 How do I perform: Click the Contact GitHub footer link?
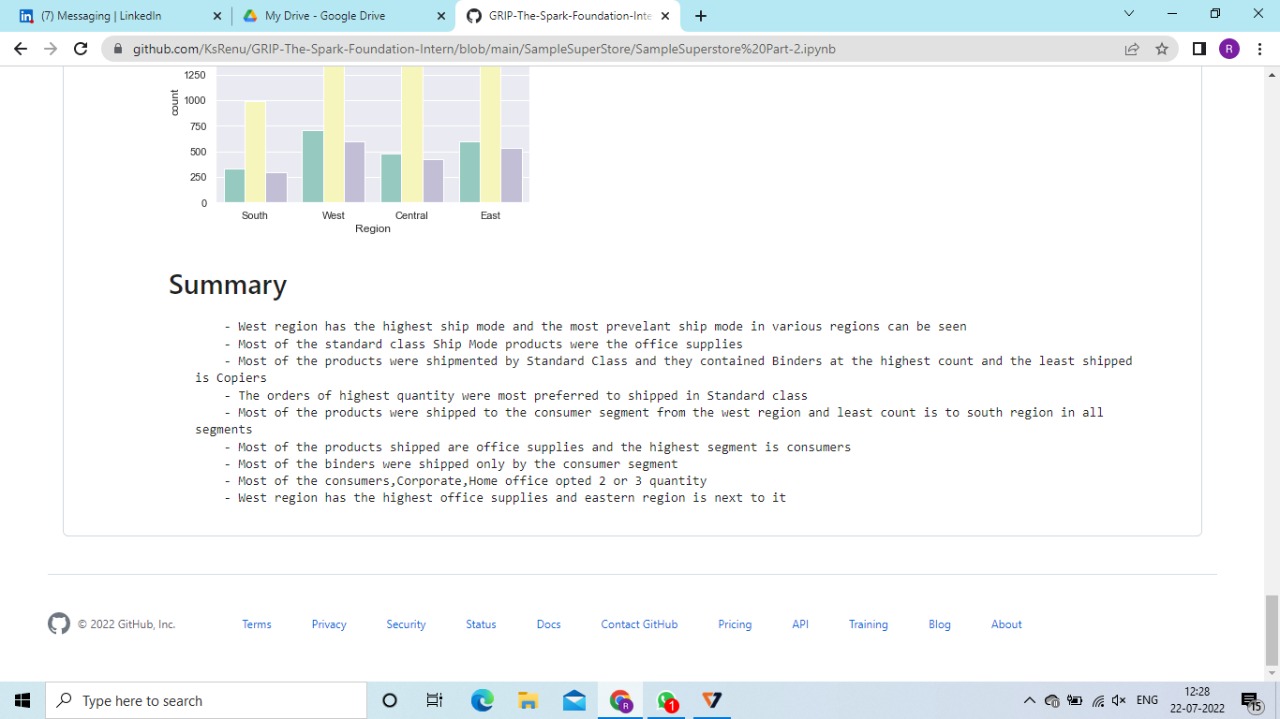click(x=639, y=624)
